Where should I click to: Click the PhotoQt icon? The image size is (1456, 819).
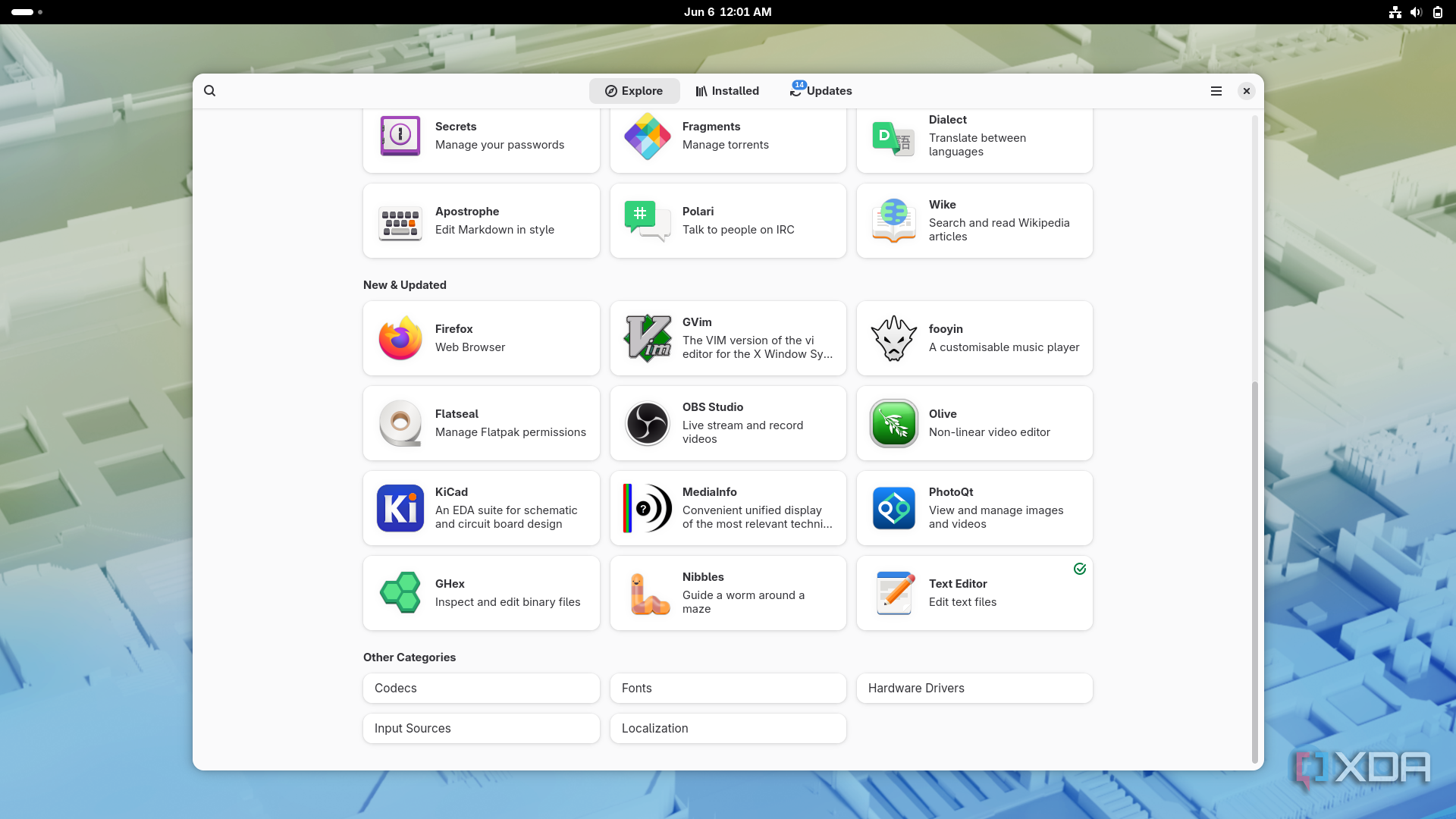pyautogui.click(x=894, y=508)
